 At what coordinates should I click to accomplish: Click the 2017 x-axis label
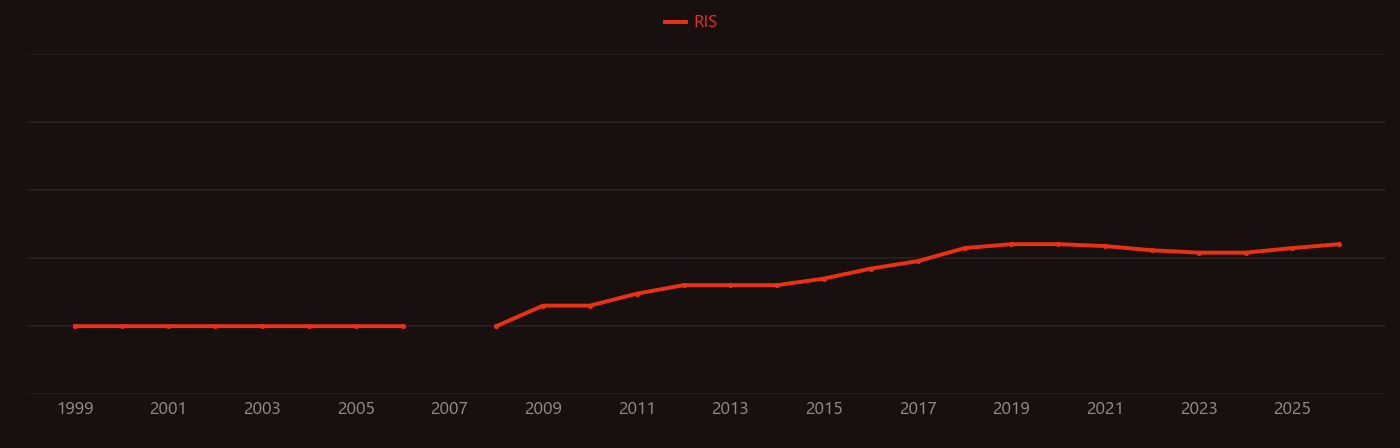tap(918, 409)
